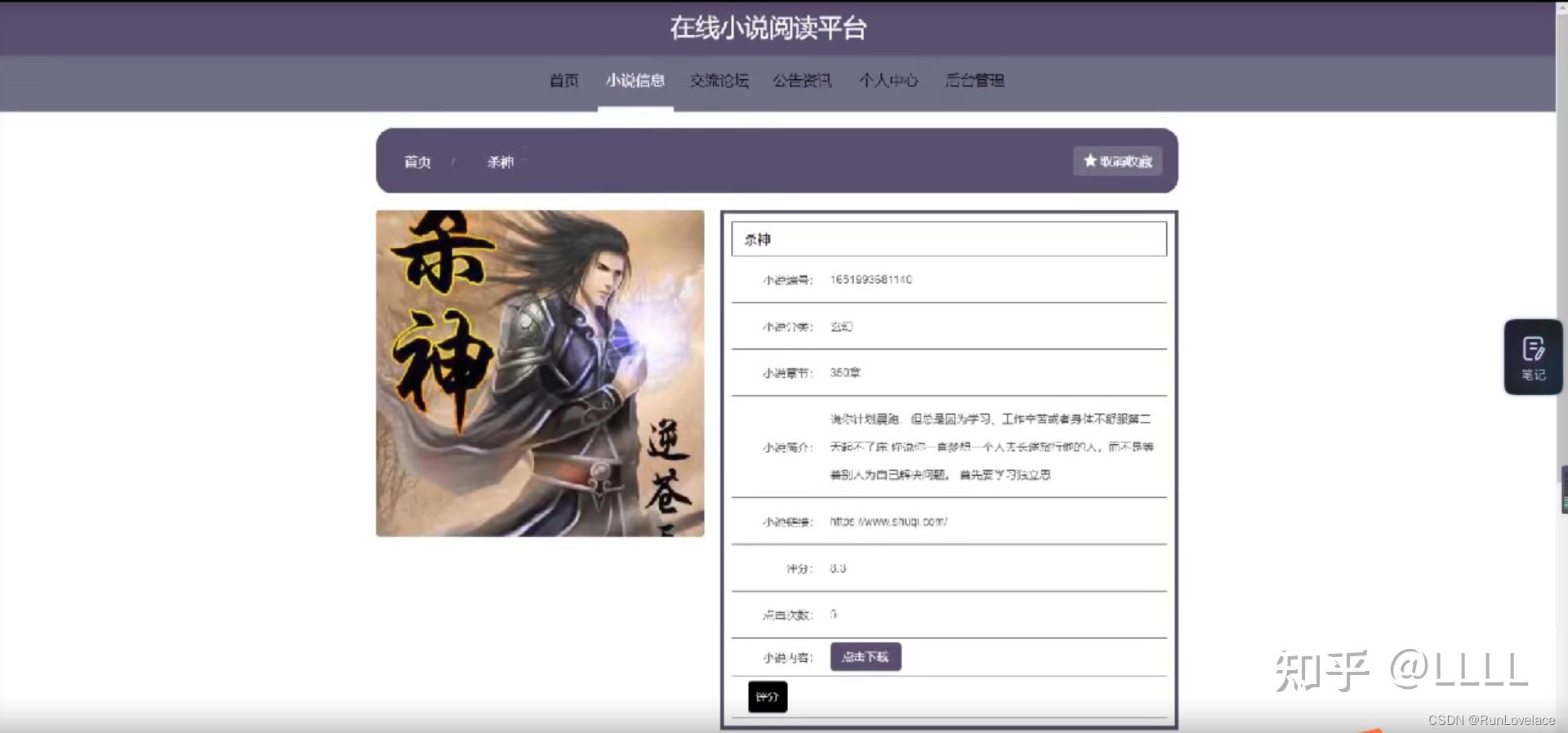Image resolution: width=1568 pixels, height=733 pixels.
Task: Open 个人中心 in the navigation bar
Action: pyautogui.click(x=889, y=81)
